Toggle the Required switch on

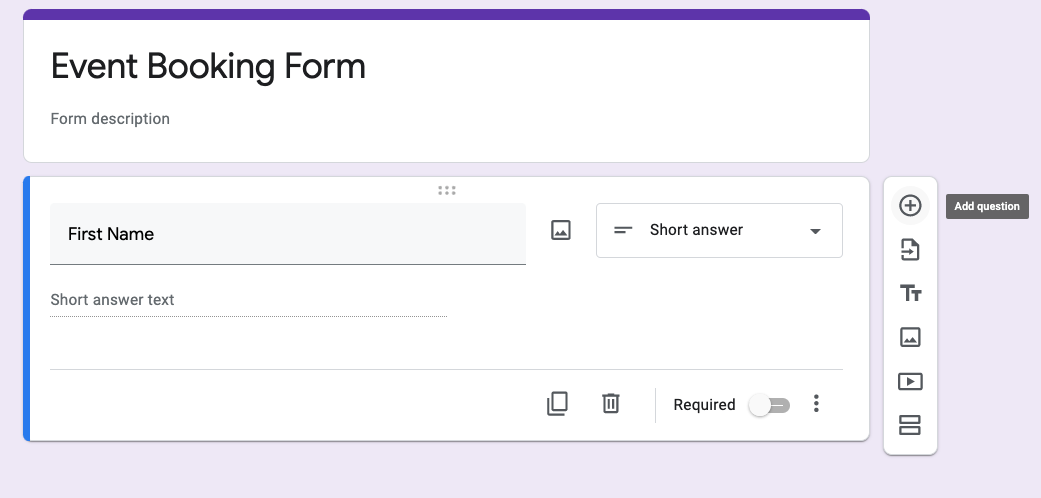click(769, 405)
